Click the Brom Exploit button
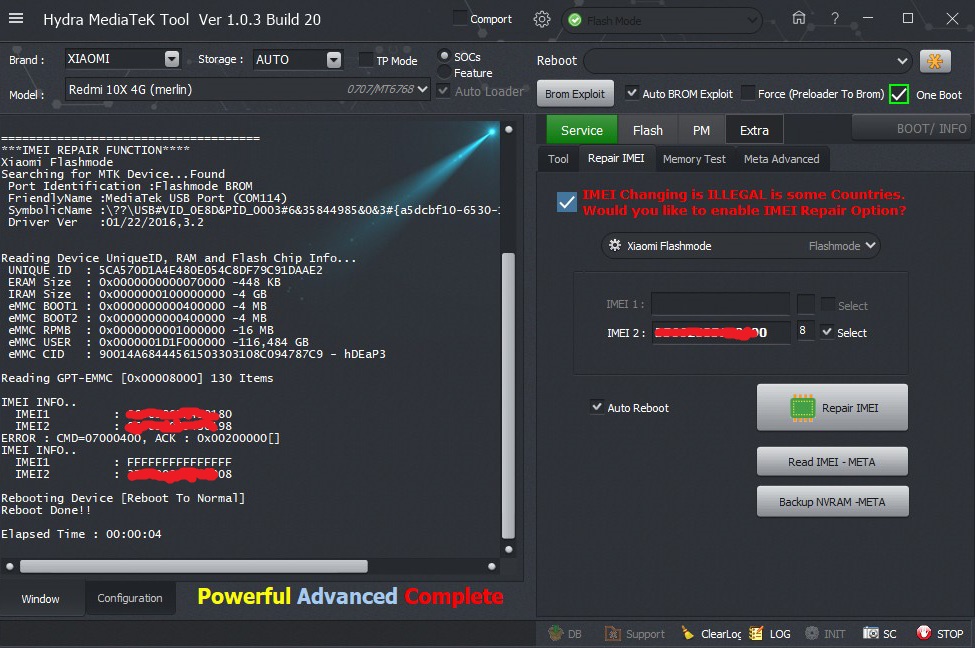This screenshot has width=975, height=648. [x=575, y=93]
